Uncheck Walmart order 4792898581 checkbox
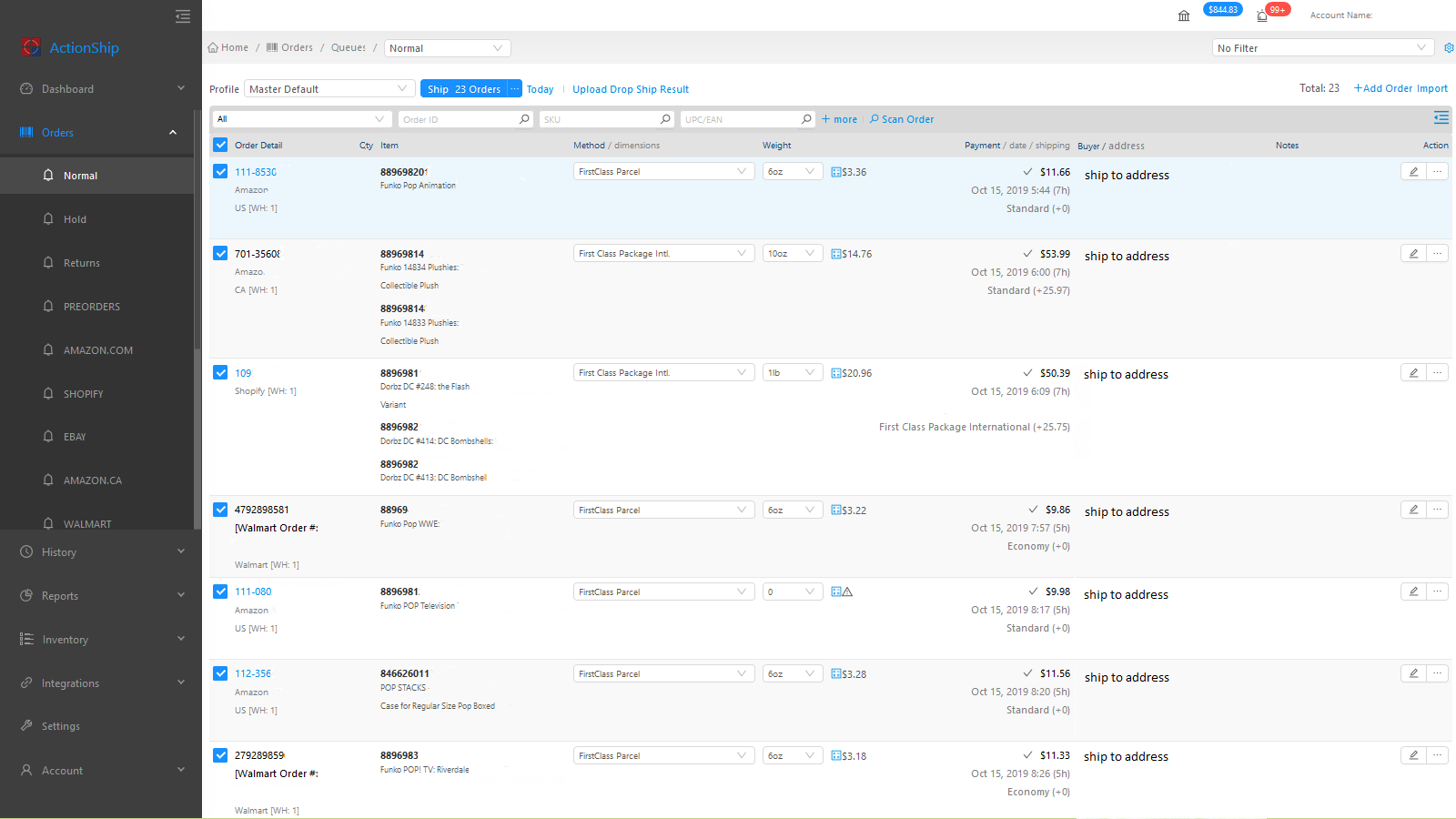The width and height of the screenshot is (1456, 819). coord(220,510)
